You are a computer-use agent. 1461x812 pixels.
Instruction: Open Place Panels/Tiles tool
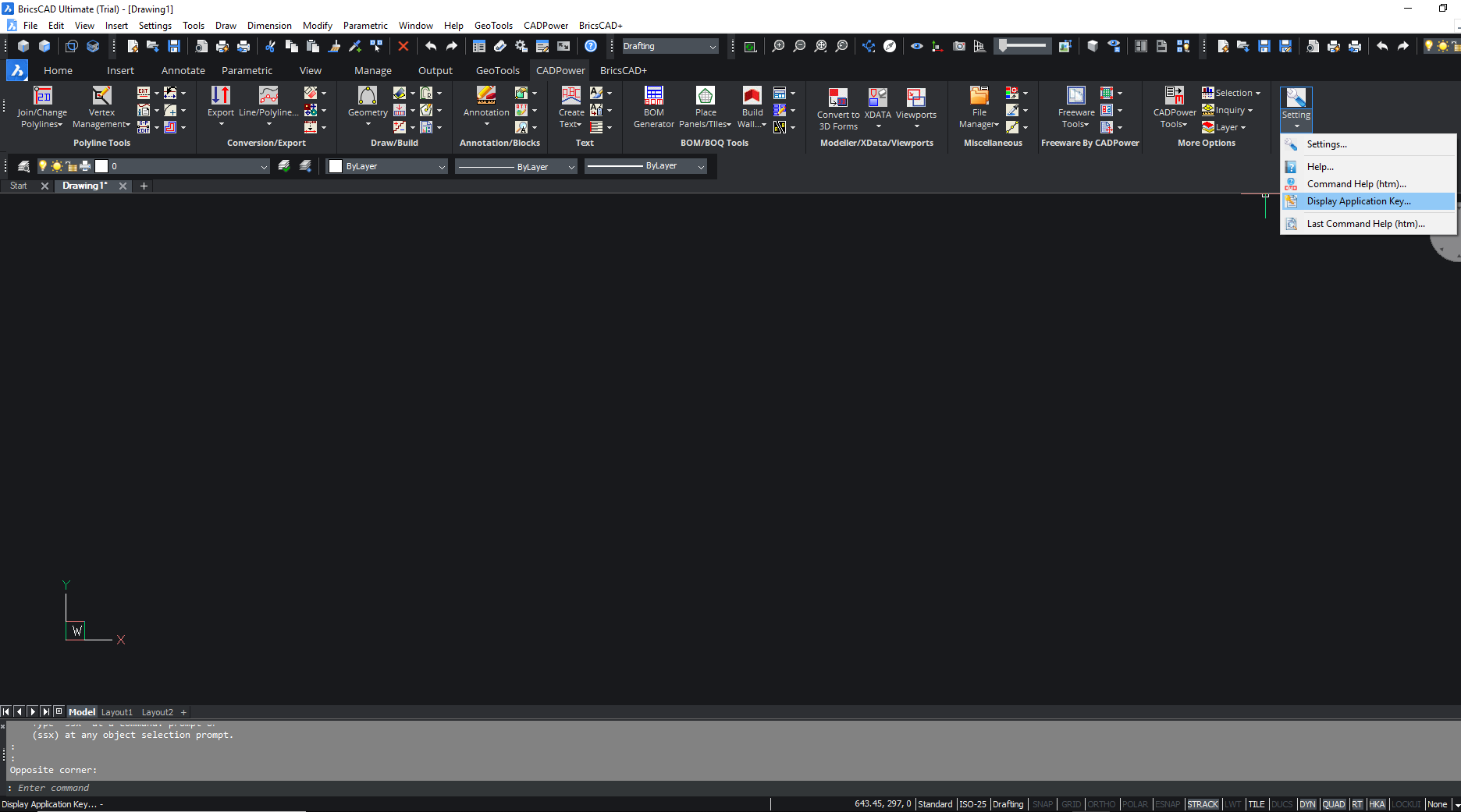pos(706,107)
